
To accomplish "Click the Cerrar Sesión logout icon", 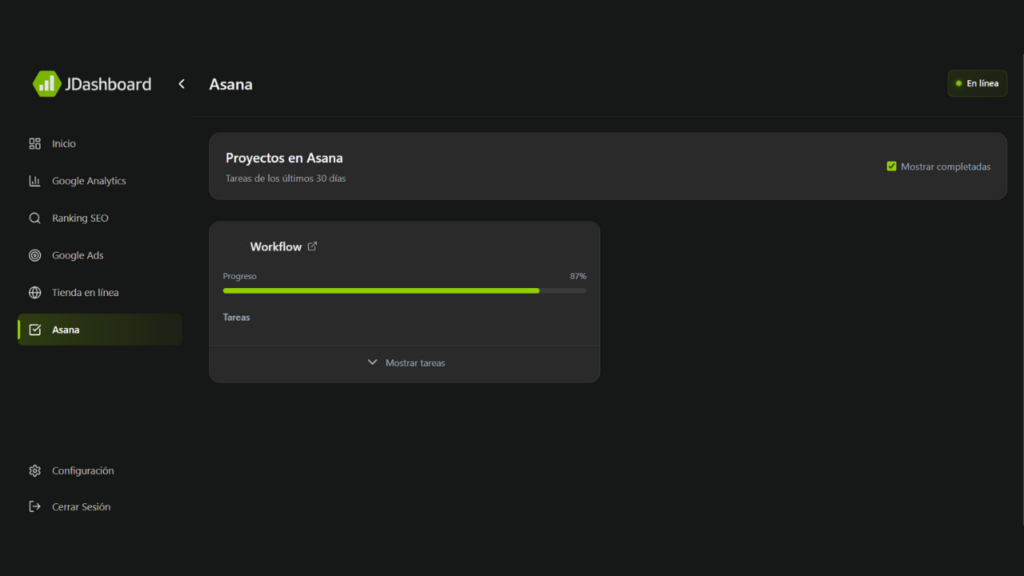I will tap(35, 507).
